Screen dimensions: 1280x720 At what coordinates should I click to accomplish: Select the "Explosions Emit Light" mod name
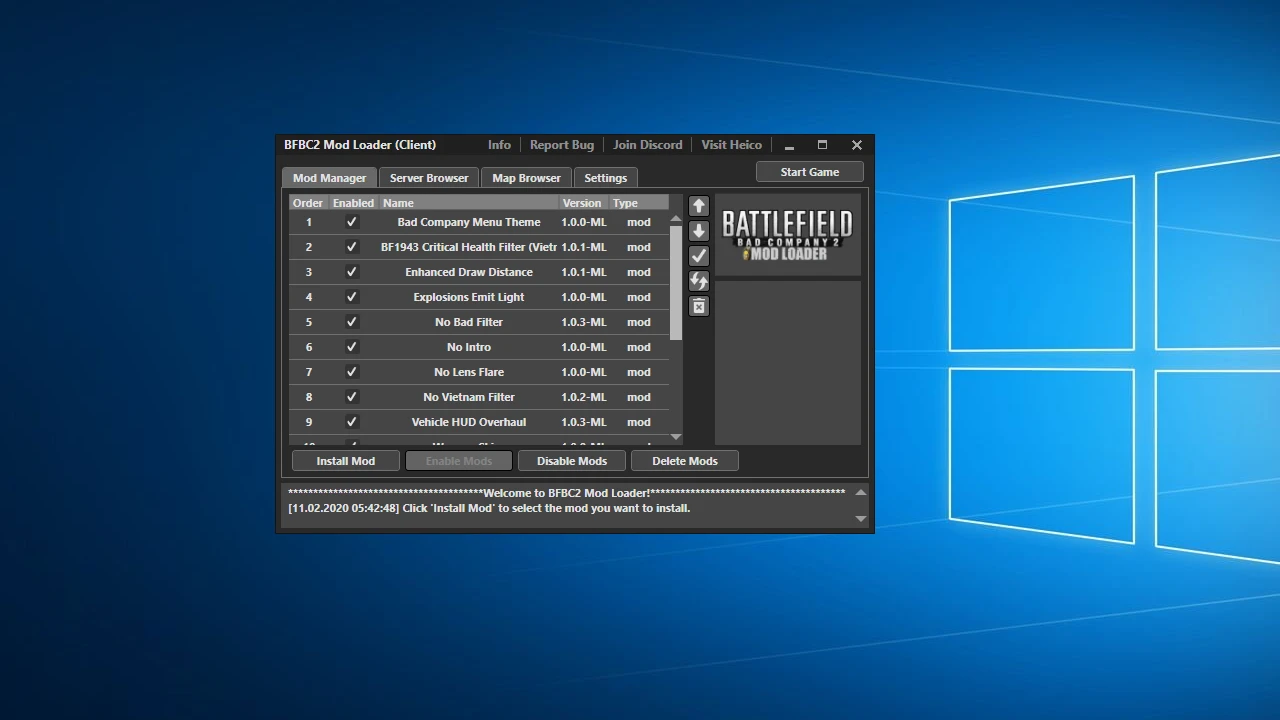click(469, 297)
